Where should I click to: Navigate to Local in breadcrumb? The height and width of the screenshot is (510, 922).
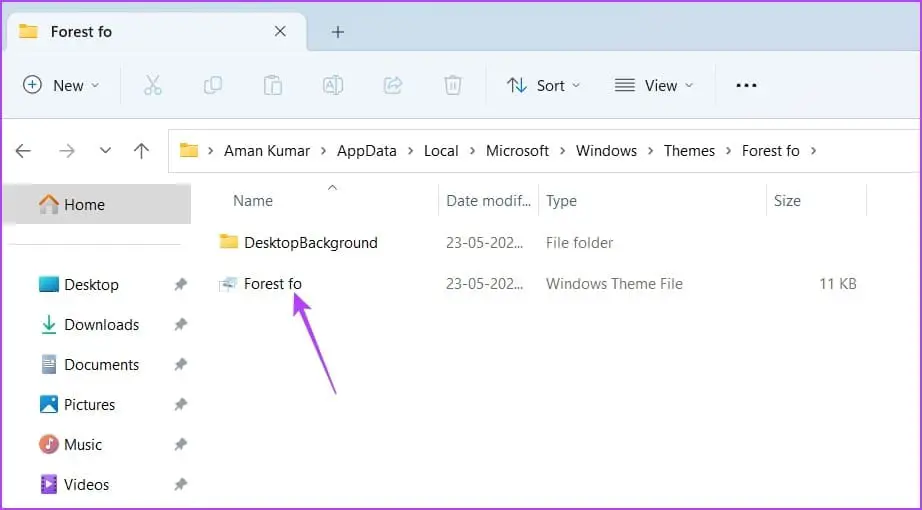coord(441,151)
